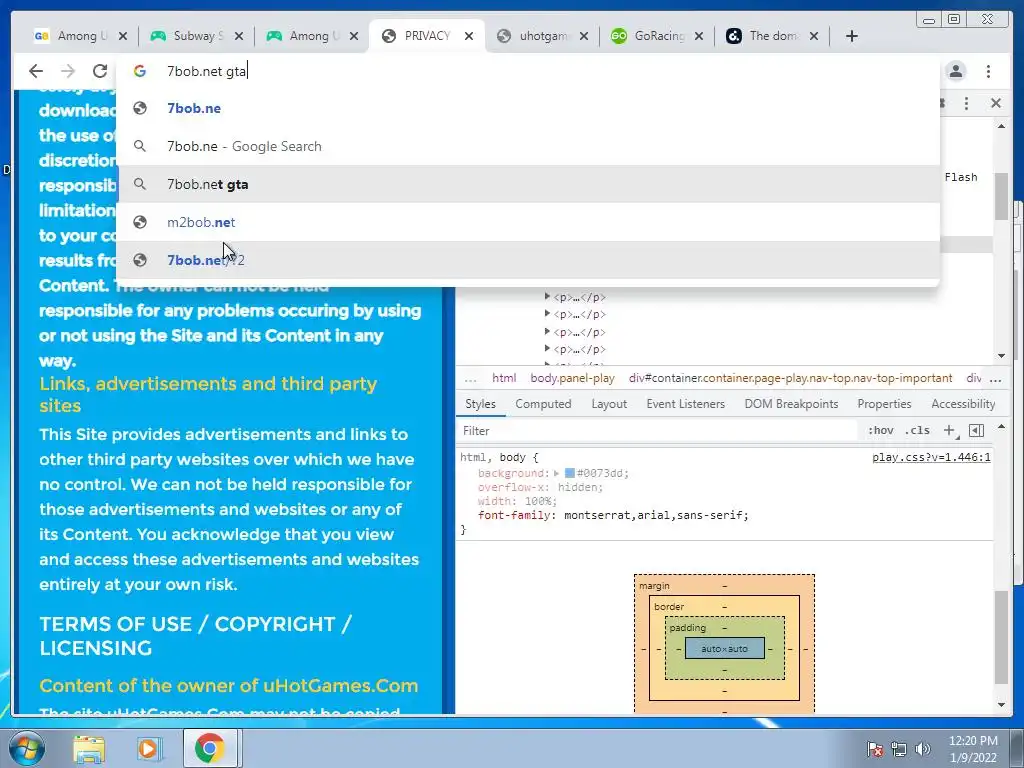Click the #0073dd background color swatch

click(x=569, y=473)
